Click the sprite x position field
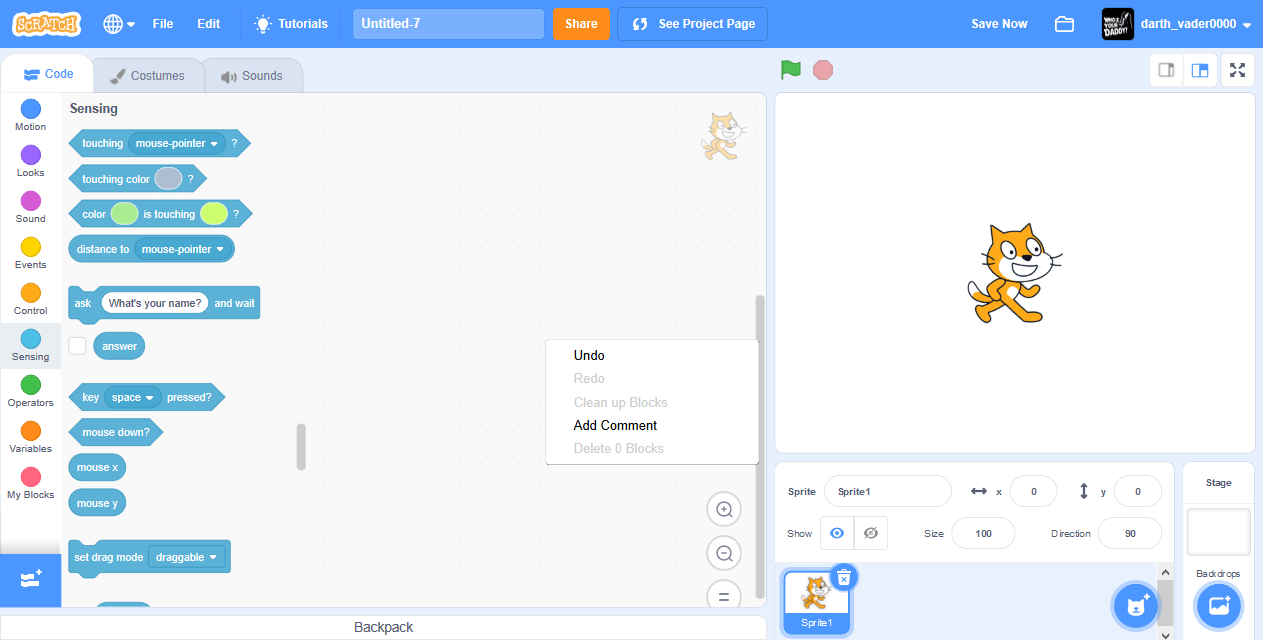Image resolution: width=1263 pixels, height=640 pixels. point(1033,491)
